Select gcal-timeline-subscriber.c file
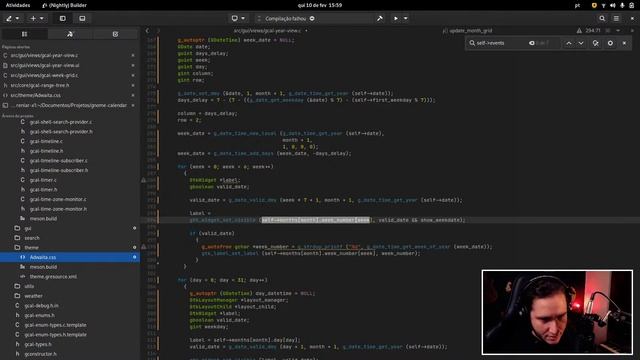This screenshot has height=360, width=640. coord(58,161)
